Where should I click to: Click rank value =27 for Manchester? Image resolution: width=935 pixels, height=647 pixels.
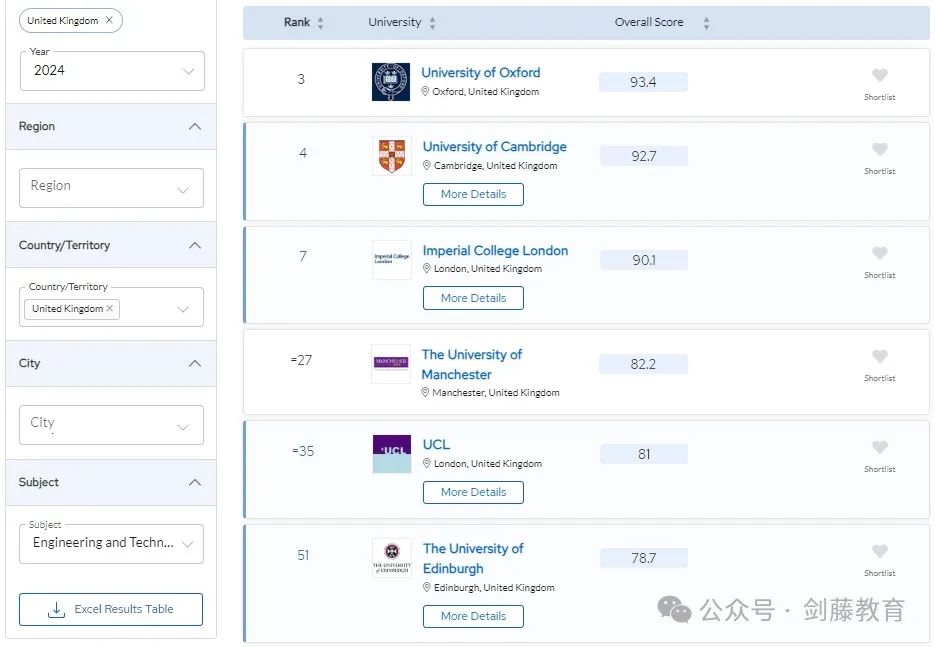301,360
